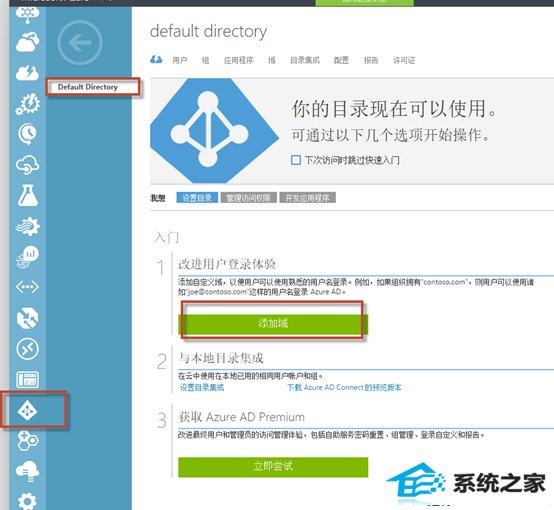Switch to the 组 tab
The image size is (554, 510).
coord(205,60)
